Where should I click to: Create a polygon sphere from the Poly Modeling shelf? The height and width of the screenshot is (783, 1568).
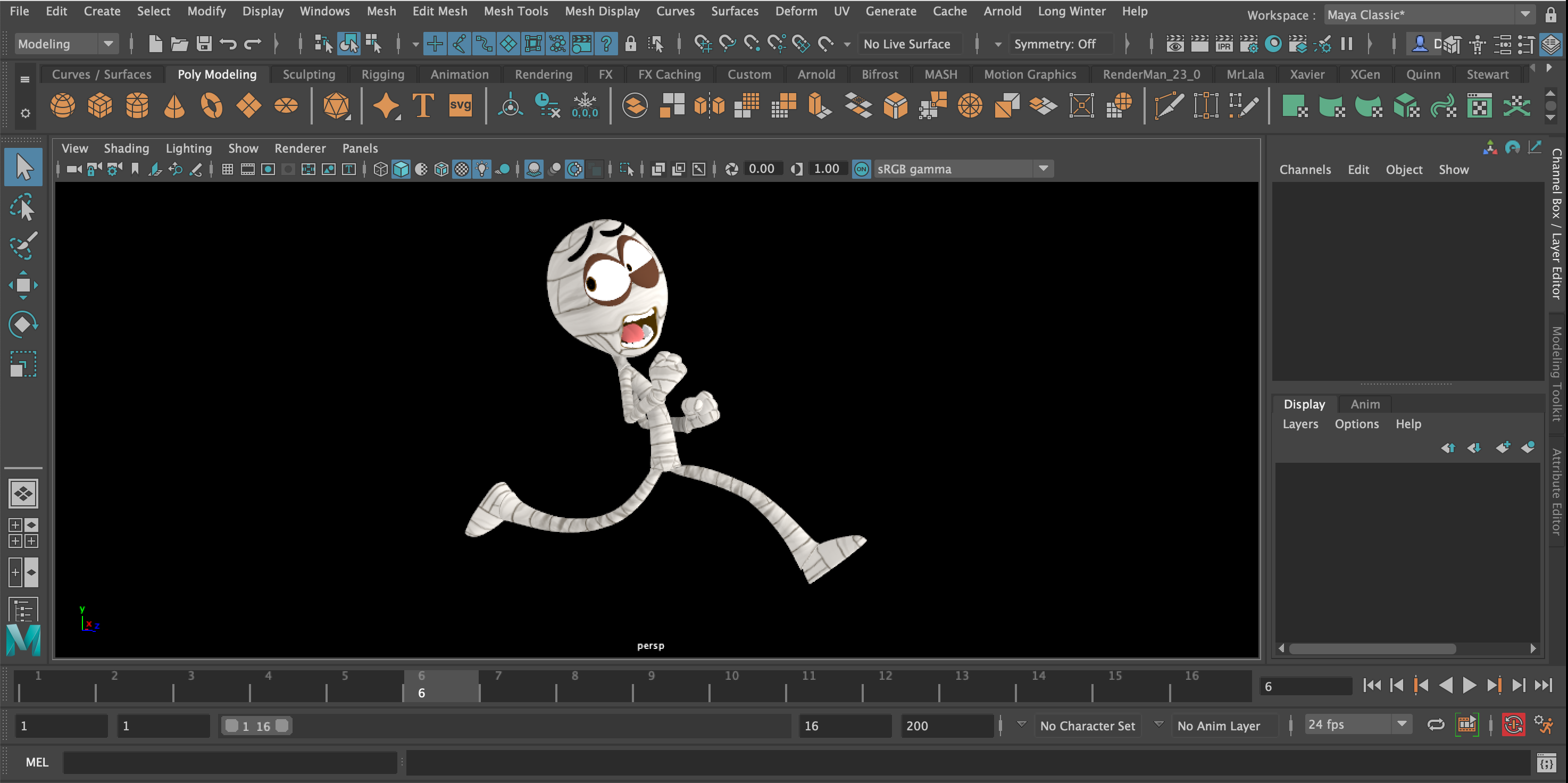pos(63,105)
